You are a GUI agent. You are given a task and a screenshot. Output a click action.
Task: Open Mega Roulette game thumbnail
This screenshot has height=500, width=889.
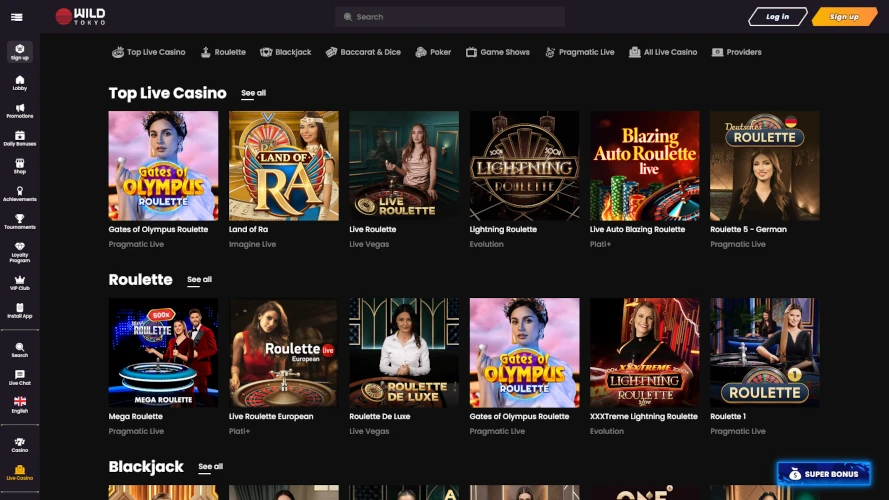pos(163,353)
